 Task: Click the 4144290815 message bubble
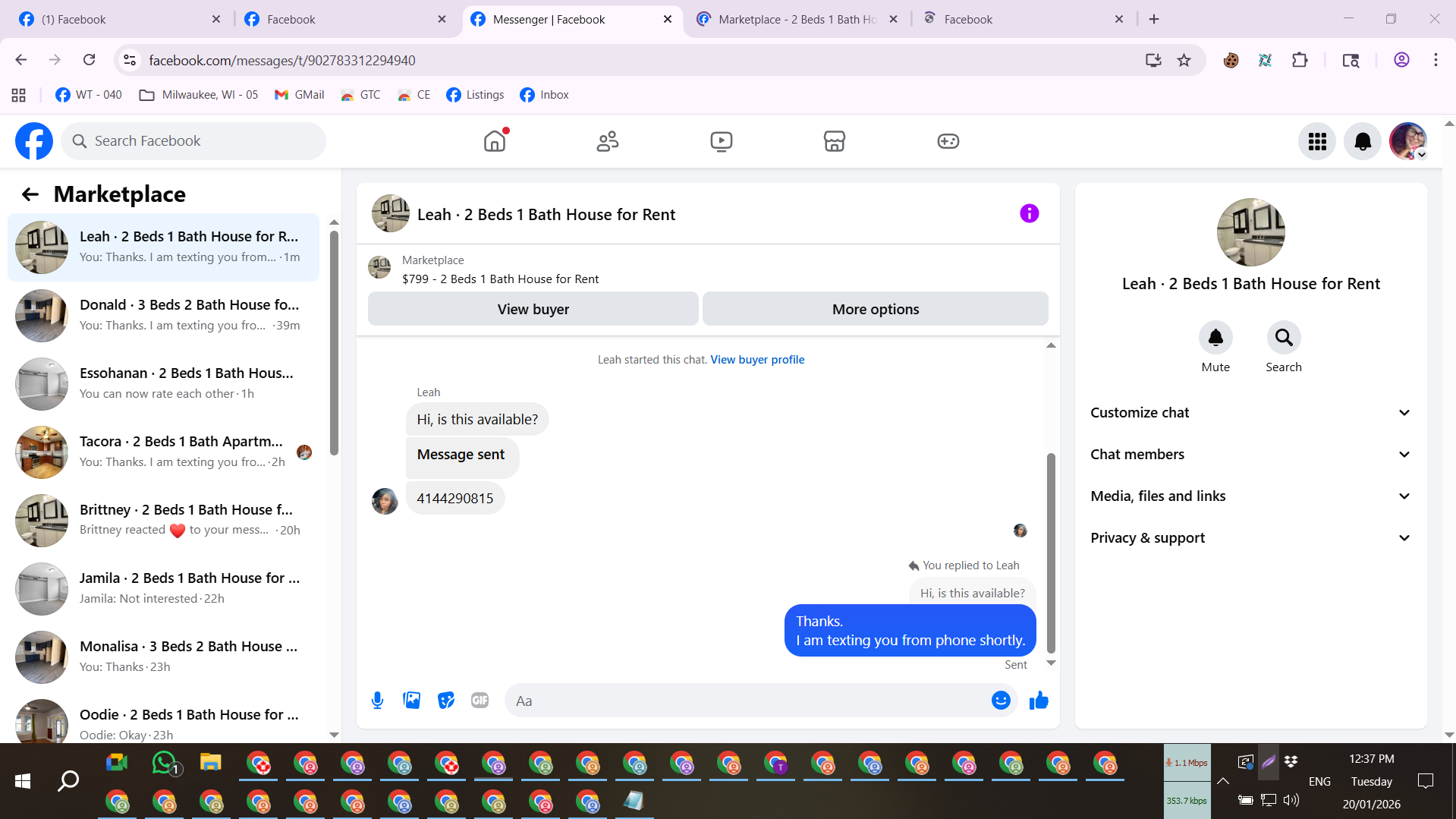tap(454, 498)
